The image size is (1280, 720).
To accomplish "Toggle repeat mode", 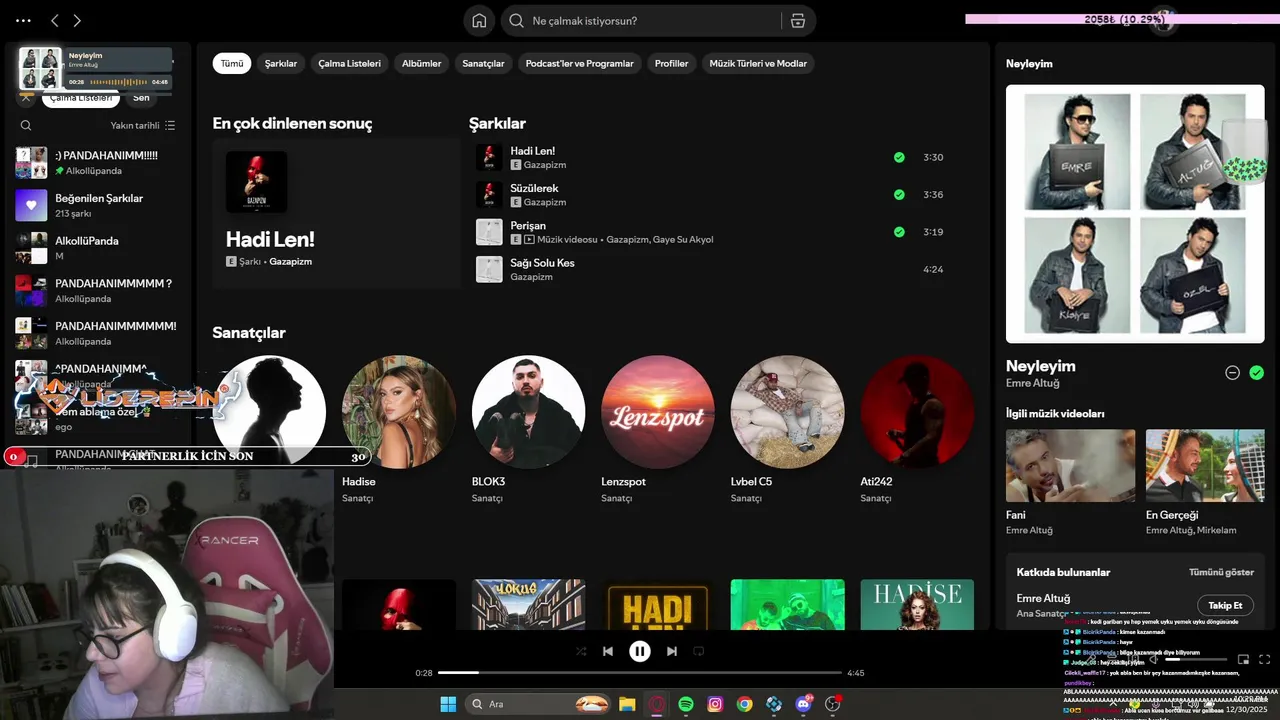I will [x=699, y=651].
